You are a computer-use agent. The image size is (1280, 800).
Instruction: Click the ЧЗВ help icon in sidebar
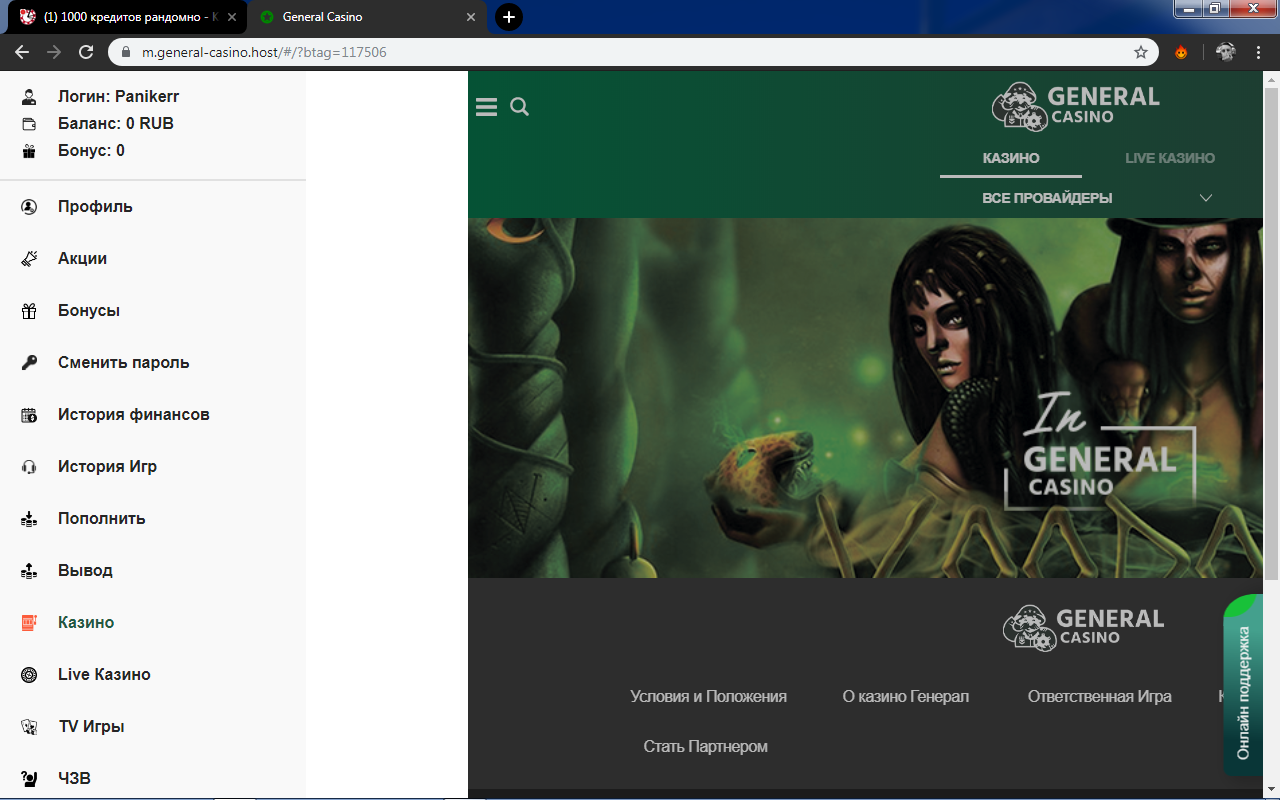(x=29, y=778)
